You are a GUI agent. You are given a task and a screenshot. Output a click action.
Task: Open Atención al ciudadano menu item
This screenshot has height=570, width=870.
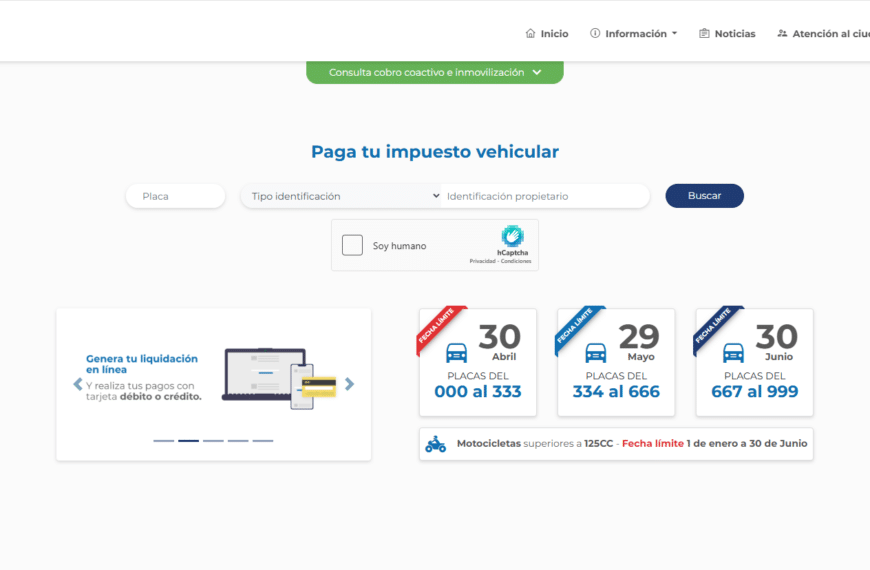(x=823, y=33)
